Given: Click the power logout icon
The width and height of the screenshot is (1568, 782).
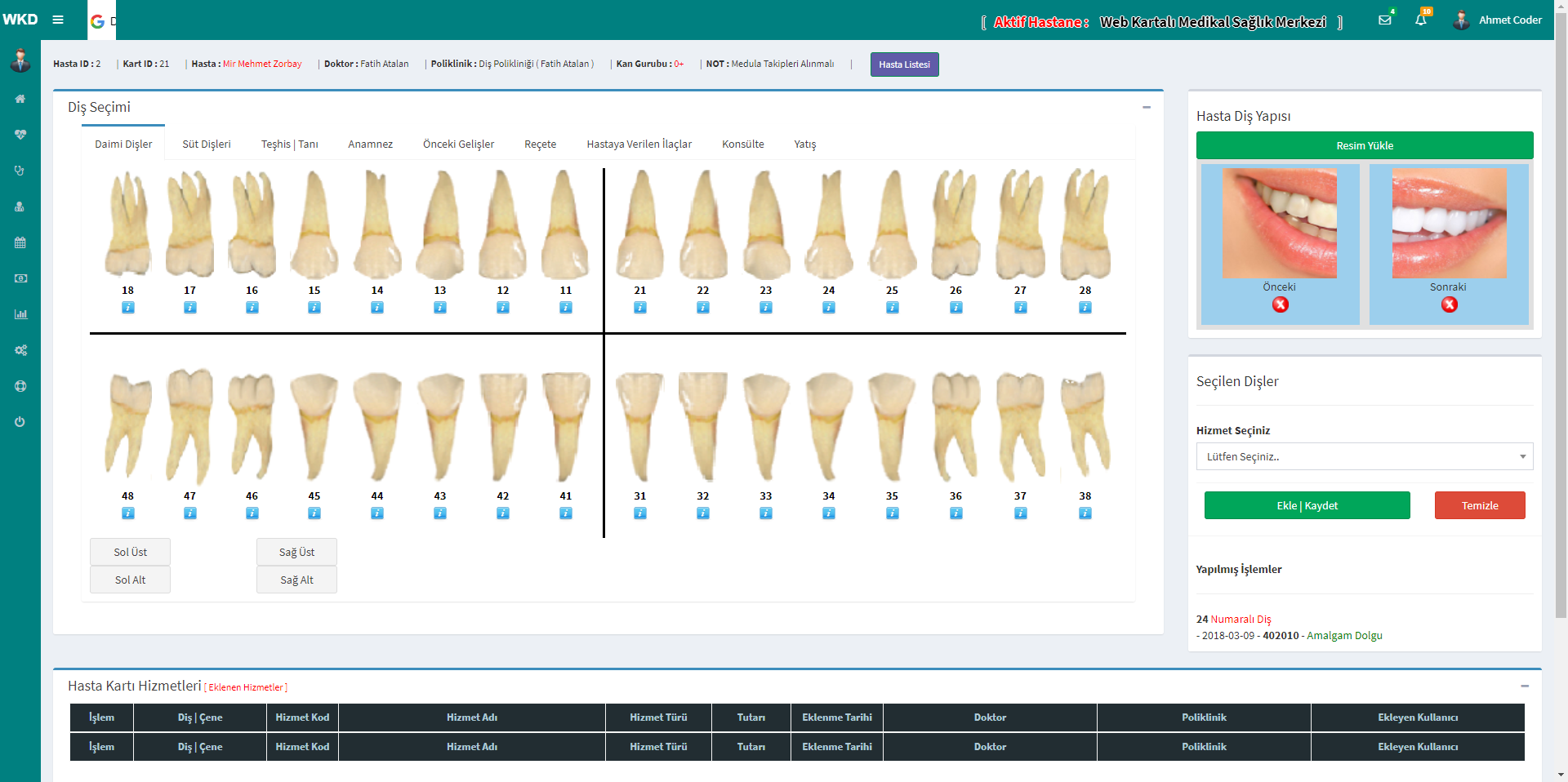Looking at the screenshot, I should [20, 422].
